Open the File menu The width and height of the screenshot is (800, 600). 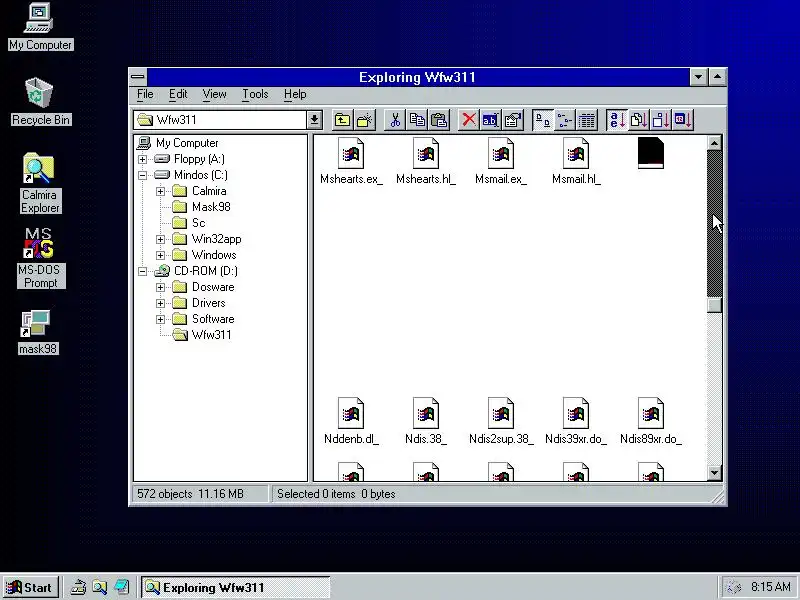(145, 94)
